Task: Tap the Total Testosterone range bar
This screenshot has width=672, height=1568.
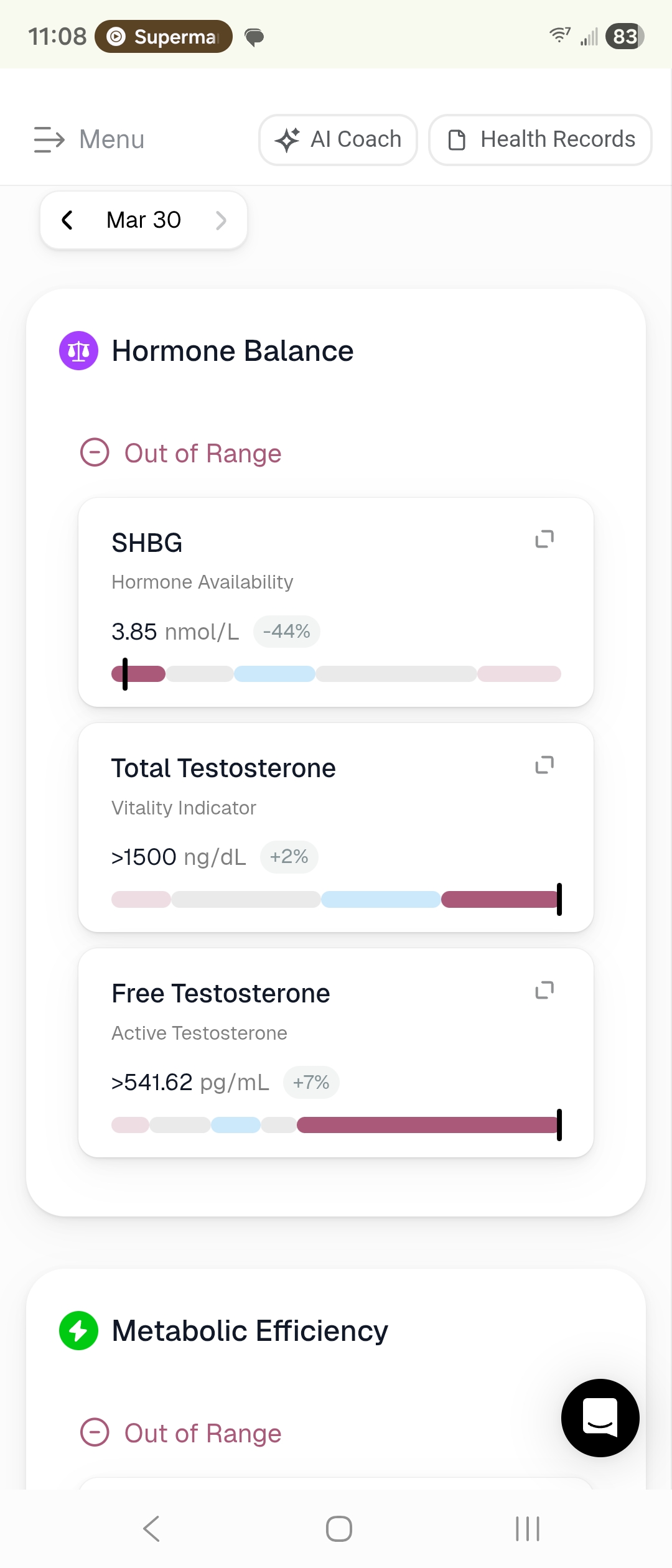Action: 336,899
